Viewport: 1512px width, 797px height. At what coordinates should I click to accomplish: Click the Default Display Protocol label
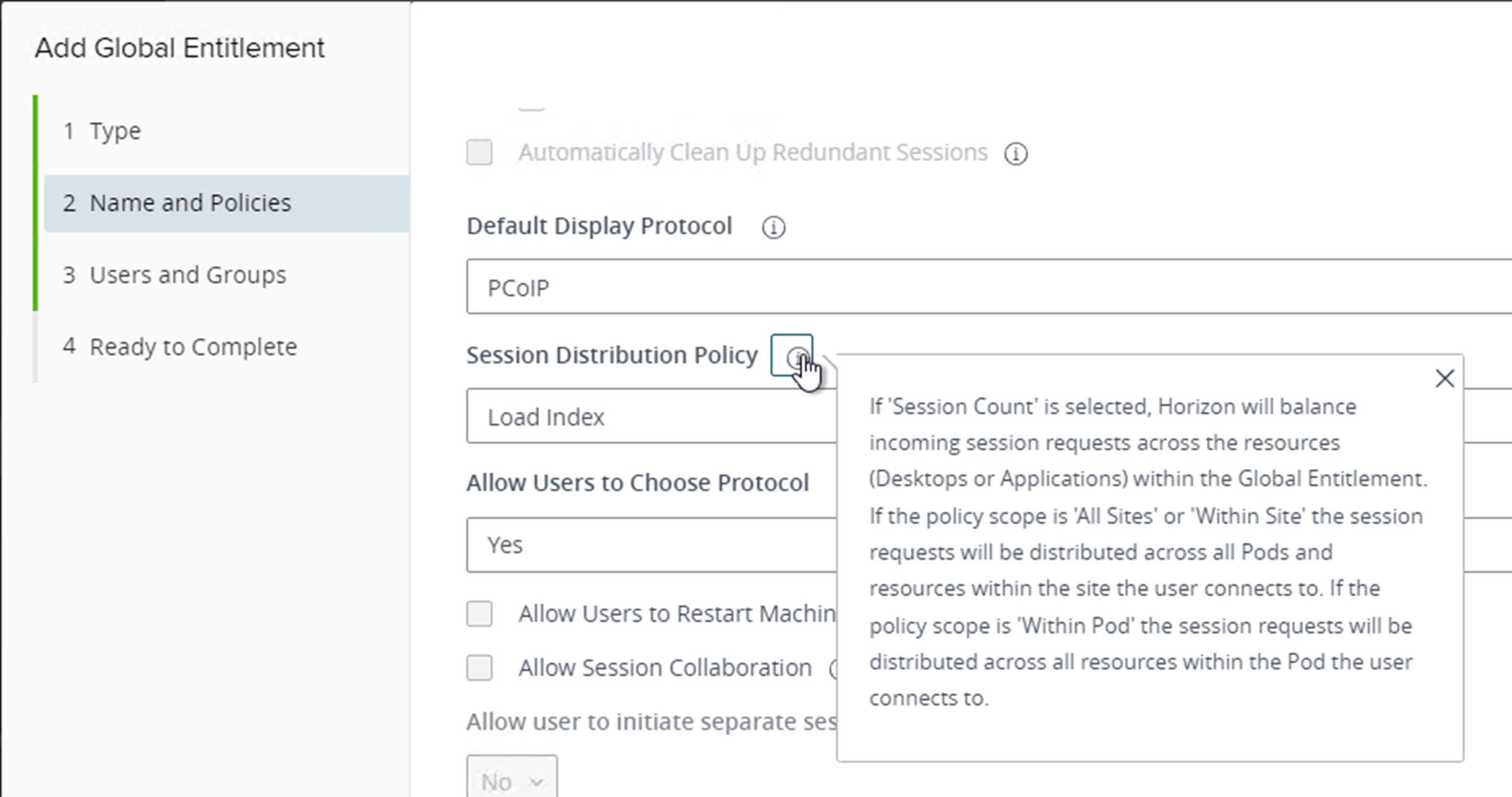coord(600,226)
